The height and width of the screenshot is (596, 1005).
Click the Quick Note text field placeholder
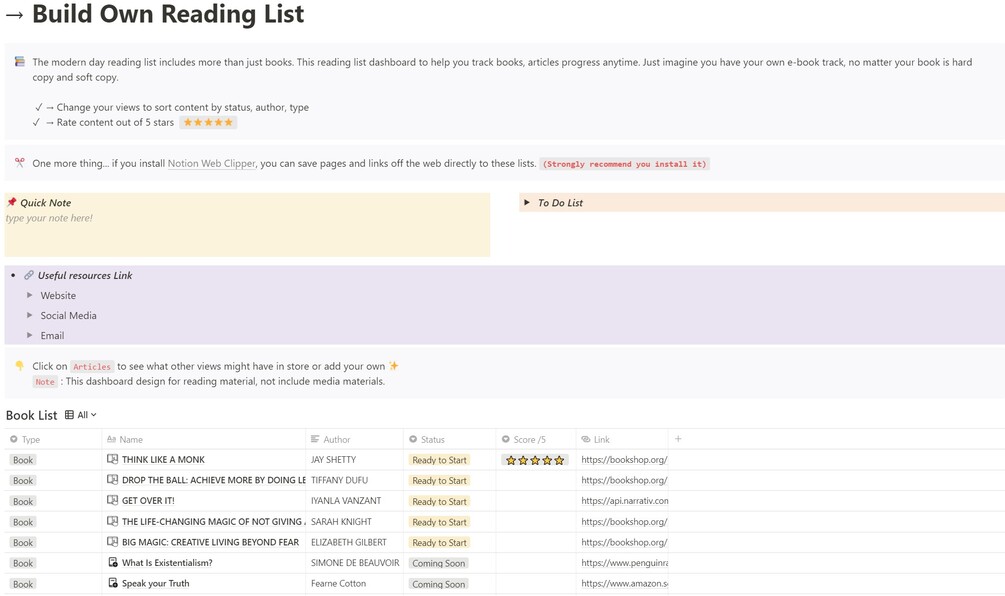[x=50, y=218]
